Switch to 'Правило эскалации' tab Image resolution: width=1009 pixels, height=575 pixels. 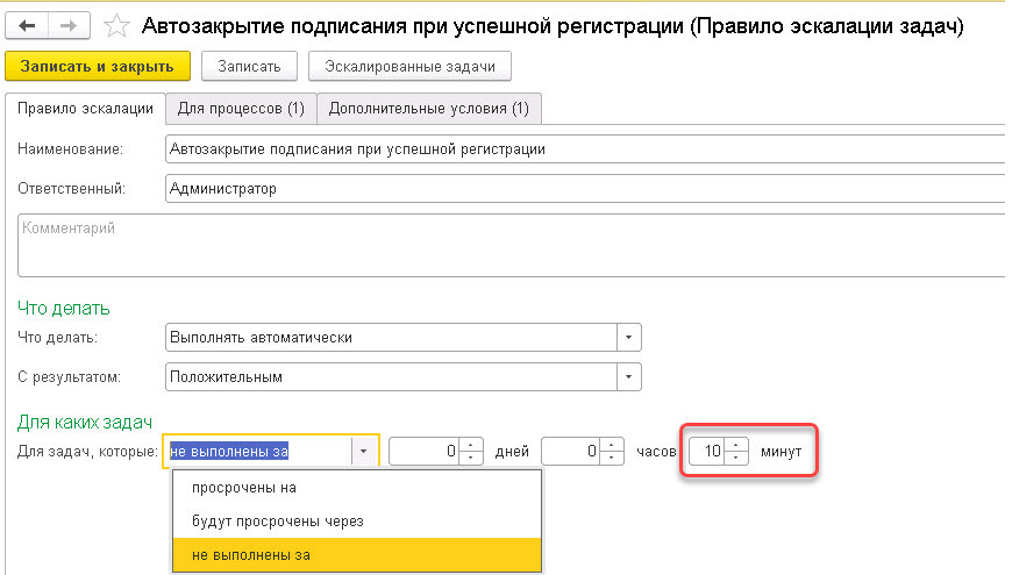coord(85,108)
